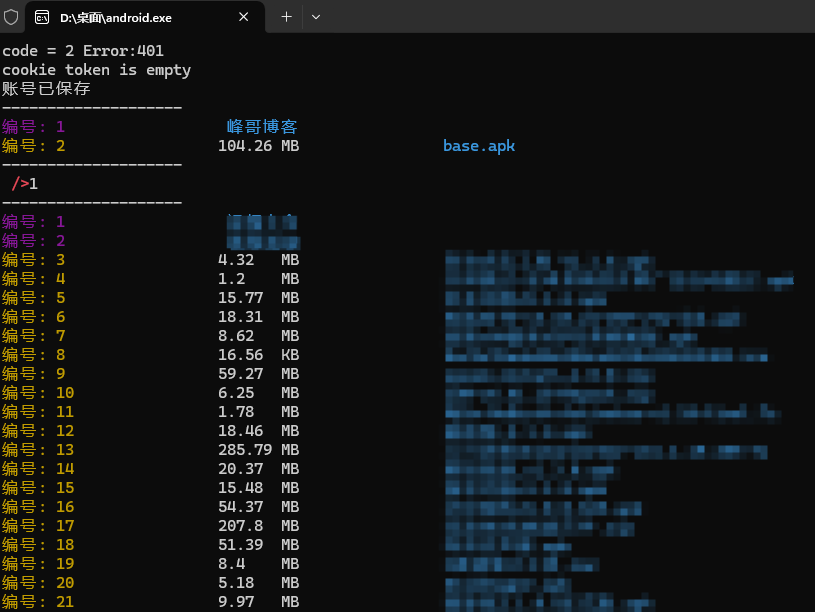Click the 59.27 MB size in row 9
Screen dimensions: 815x612
258,374
